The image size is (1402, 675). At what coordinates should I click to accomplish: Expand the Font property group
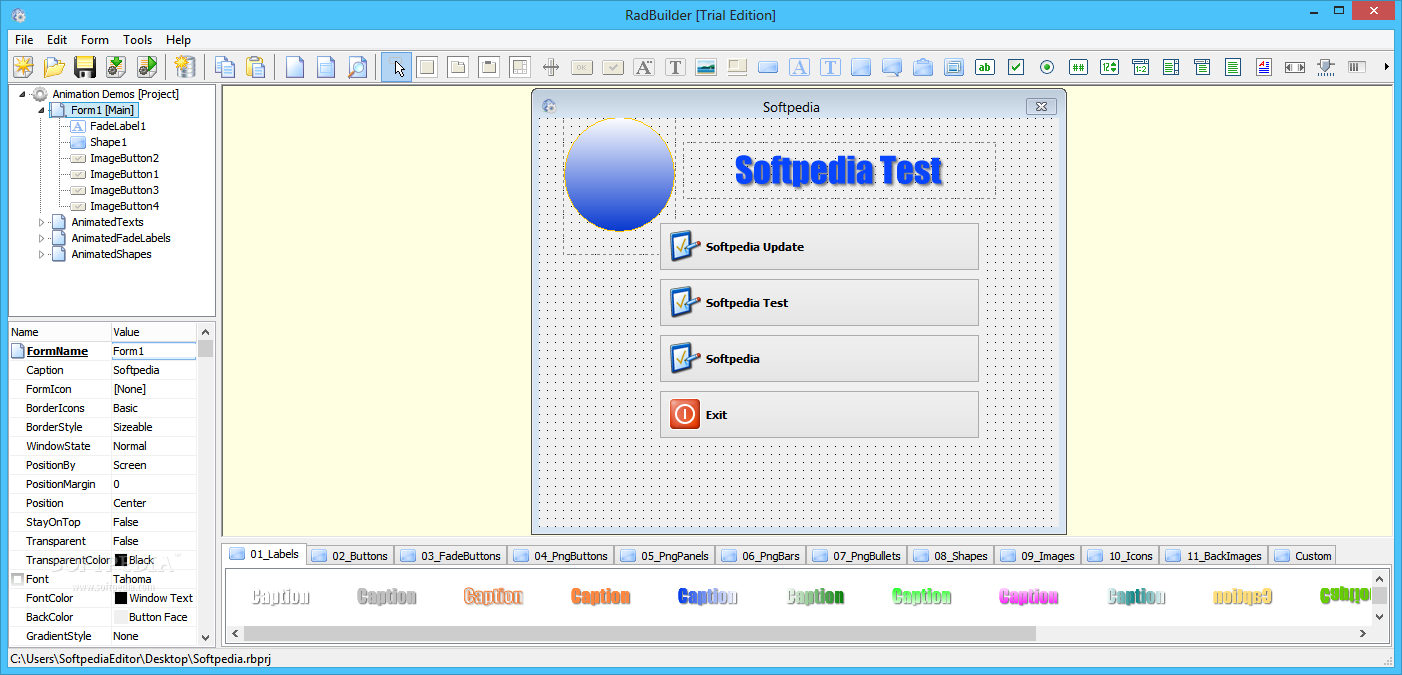click(17, 579)
